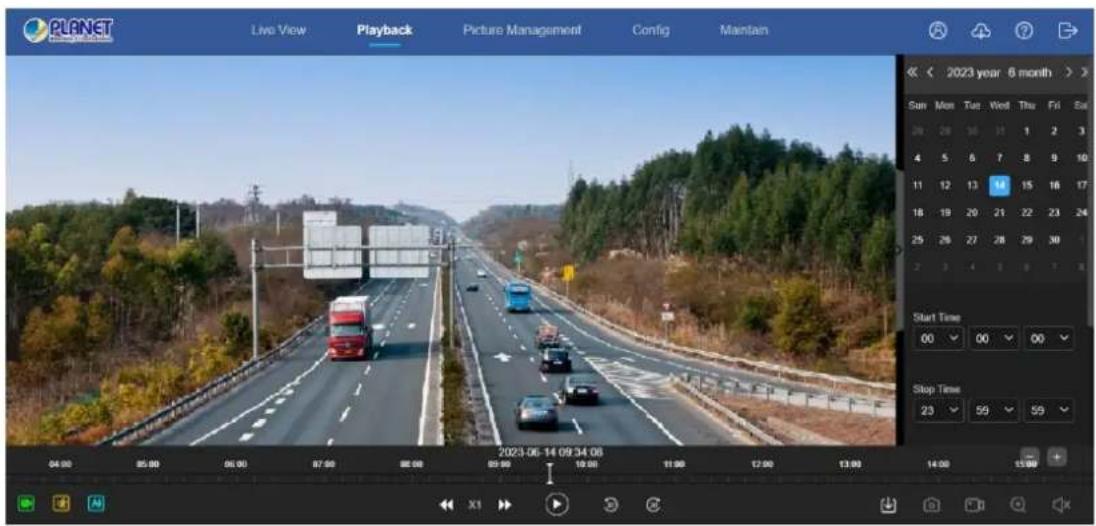This screenshot has width=1096, height=526.
Task: Click the highway playback video area
Action: click(x=451, y=250)
